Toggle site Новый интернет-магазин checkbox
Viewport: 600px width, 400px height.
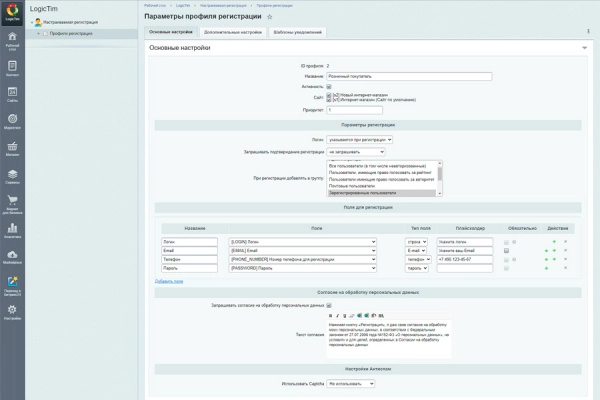[329, 95]
